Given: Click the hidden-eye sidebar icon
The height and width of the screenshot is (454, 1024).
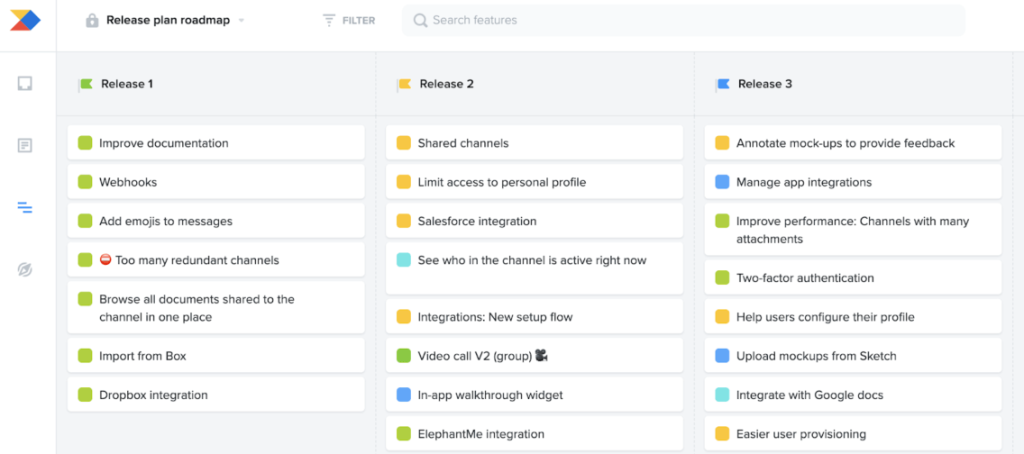Looking at the screenshot, I should [25, 270].
